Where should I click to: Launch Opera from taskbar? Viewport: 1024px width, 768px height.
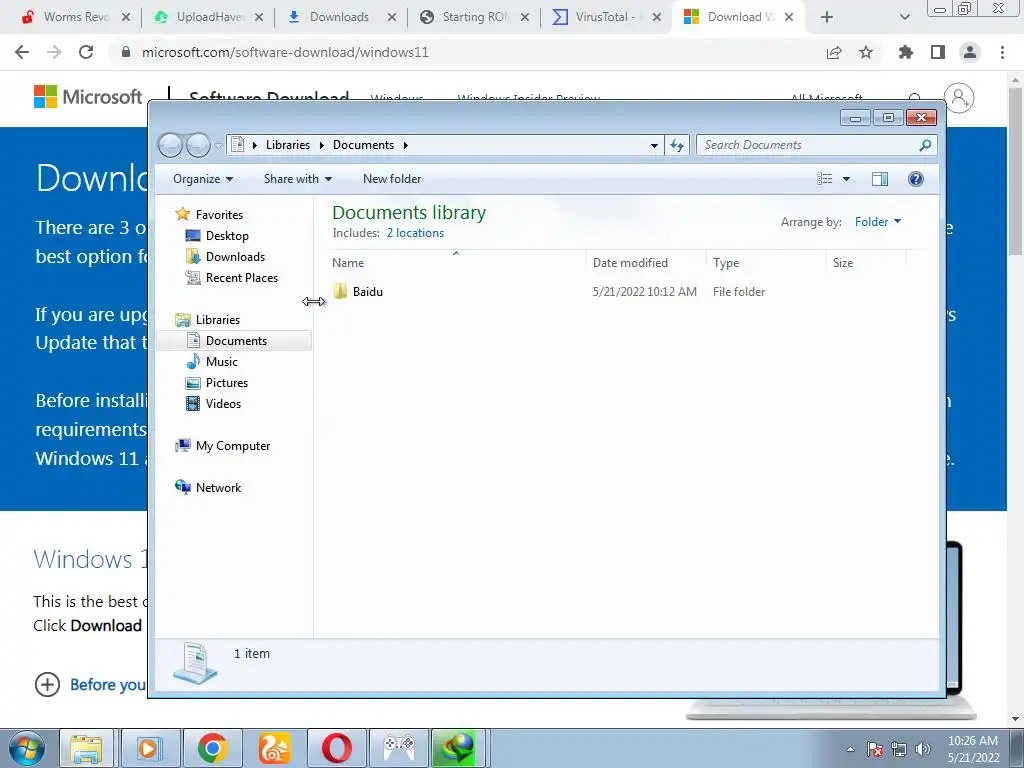tap(336, 748)
